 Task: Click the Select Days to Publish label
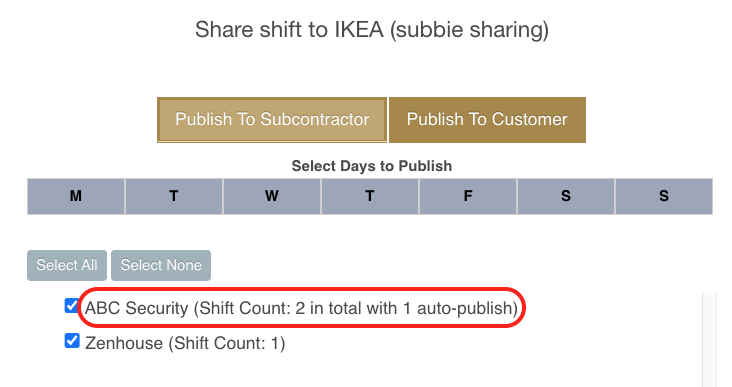click(372, 166)
